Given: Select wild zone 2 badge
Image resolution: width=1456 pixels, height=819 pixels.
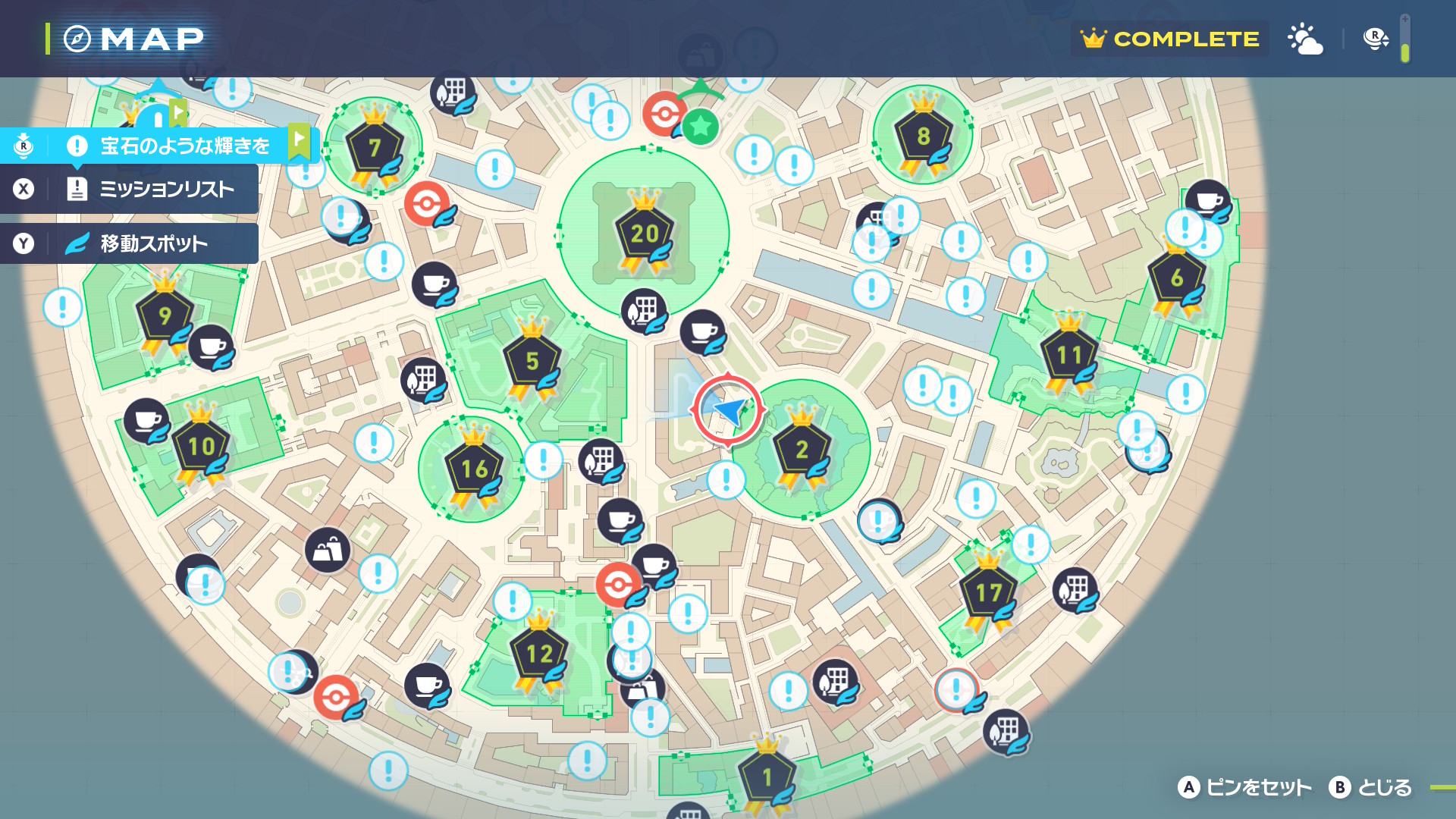Looking at the screenshot, I should point(802,450).
